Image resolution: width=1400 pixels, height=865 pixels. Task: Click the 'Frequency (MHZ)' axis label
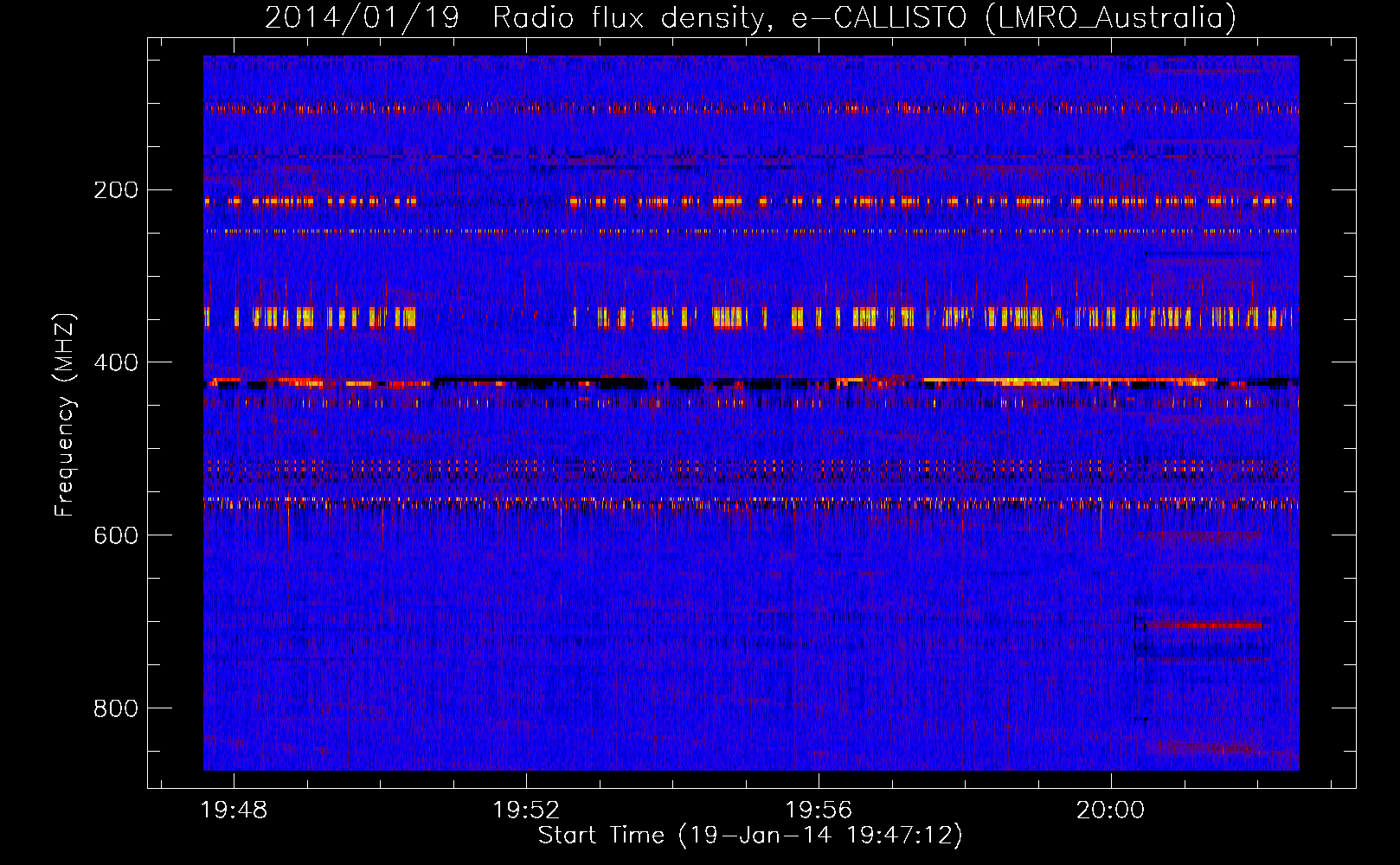pos(65,415)
